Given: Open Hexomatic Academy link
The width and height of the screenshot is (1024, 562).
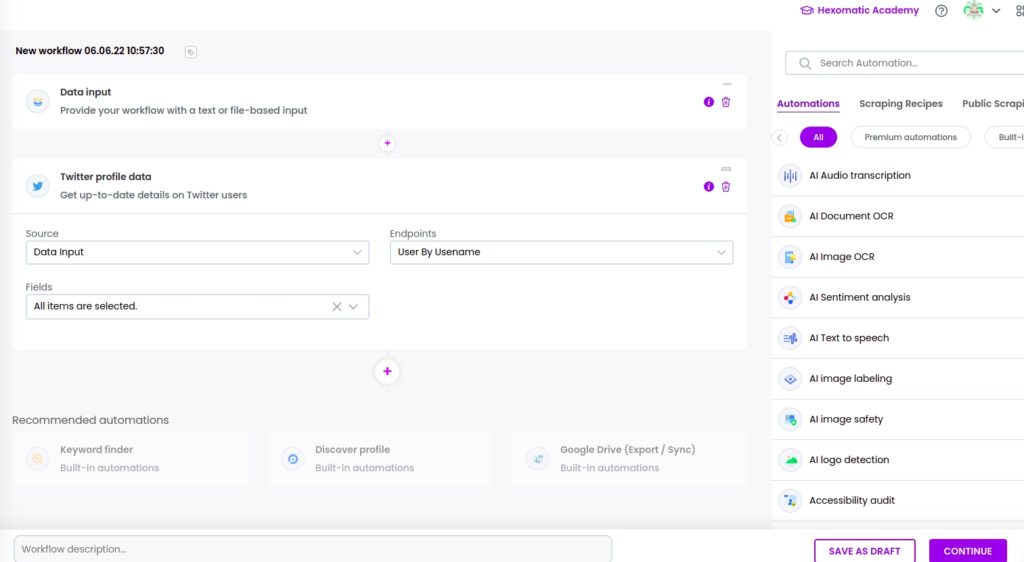Looking at the screenshot, I should coord(859,10).
